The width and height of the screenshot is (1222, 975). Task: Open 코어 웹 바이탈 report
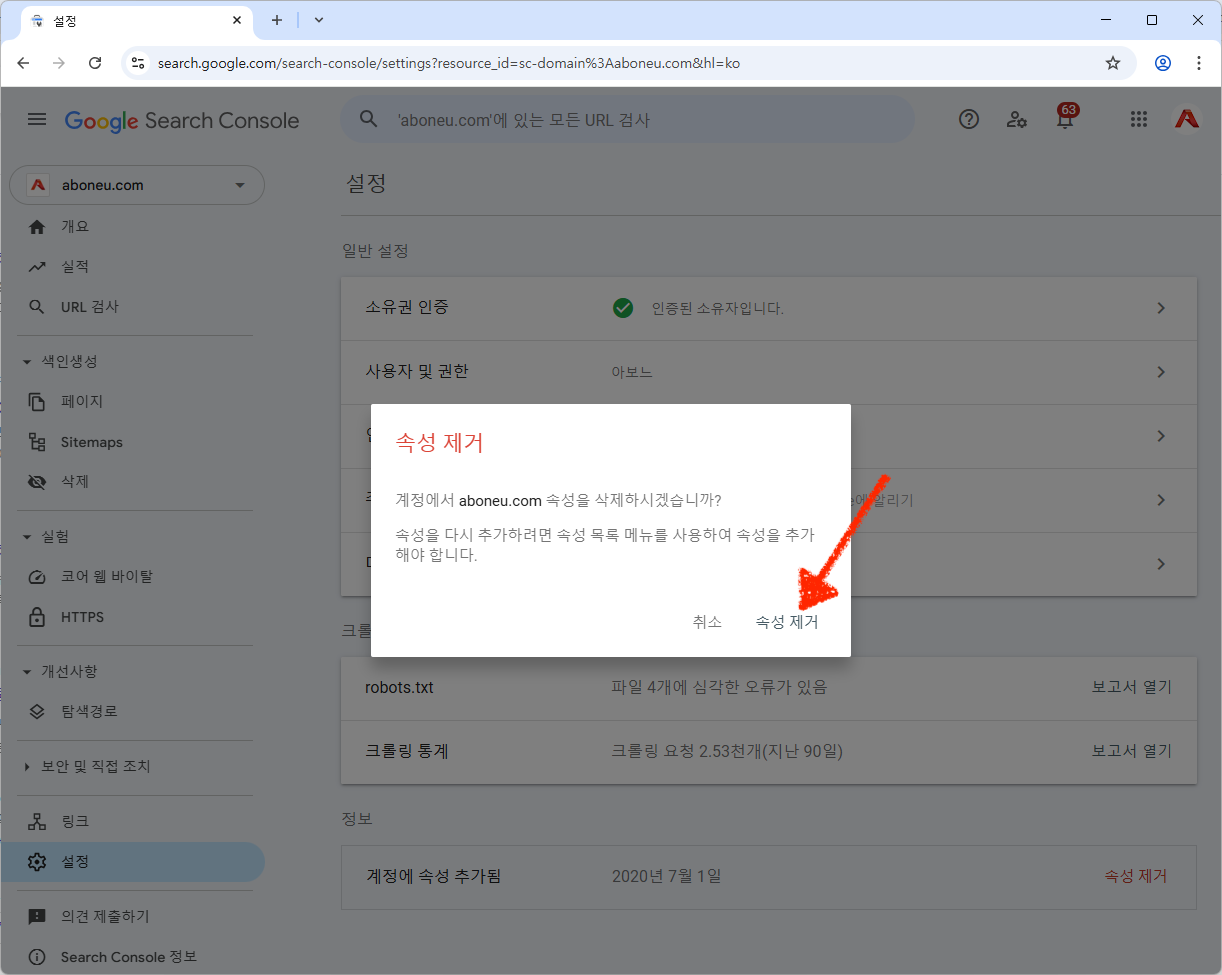pos(107,577)
